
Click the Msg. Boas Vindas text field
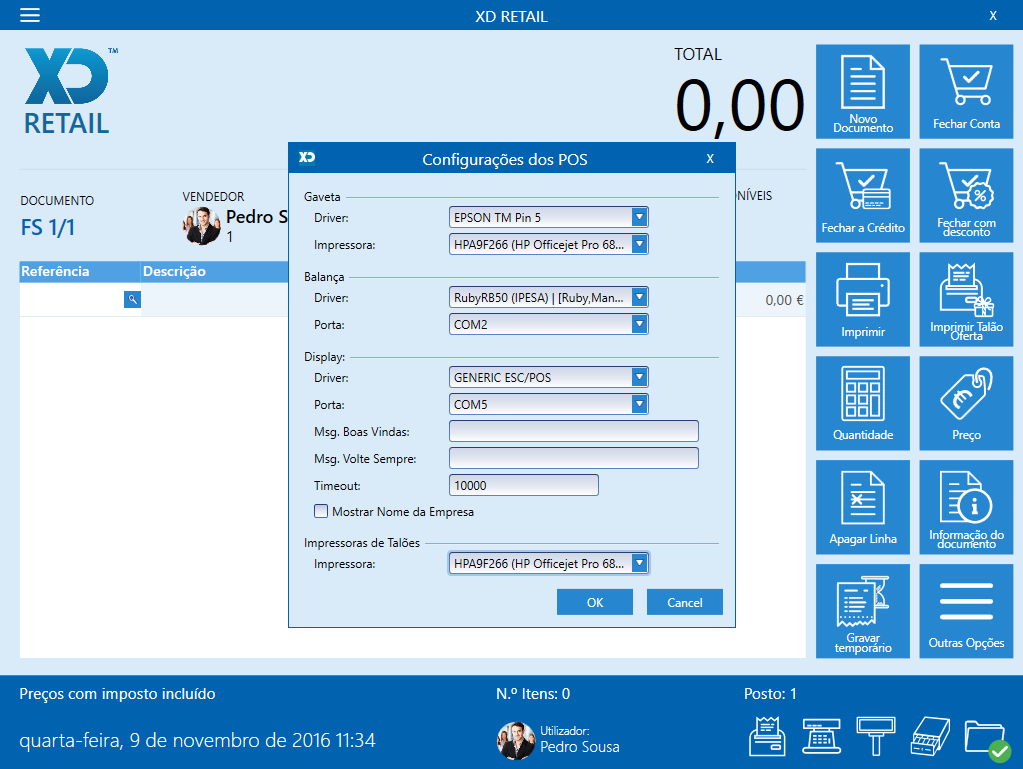coord(573,431)
